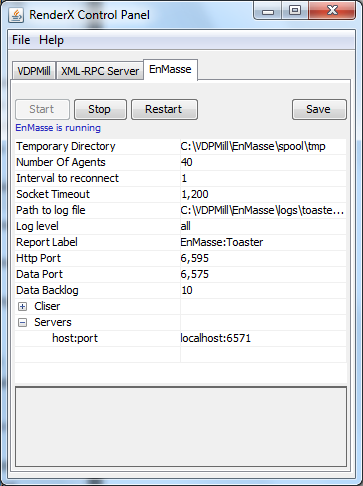Screen dimensions: 363x486
Task: Open the File menu
Action: [x=21, y=40]
